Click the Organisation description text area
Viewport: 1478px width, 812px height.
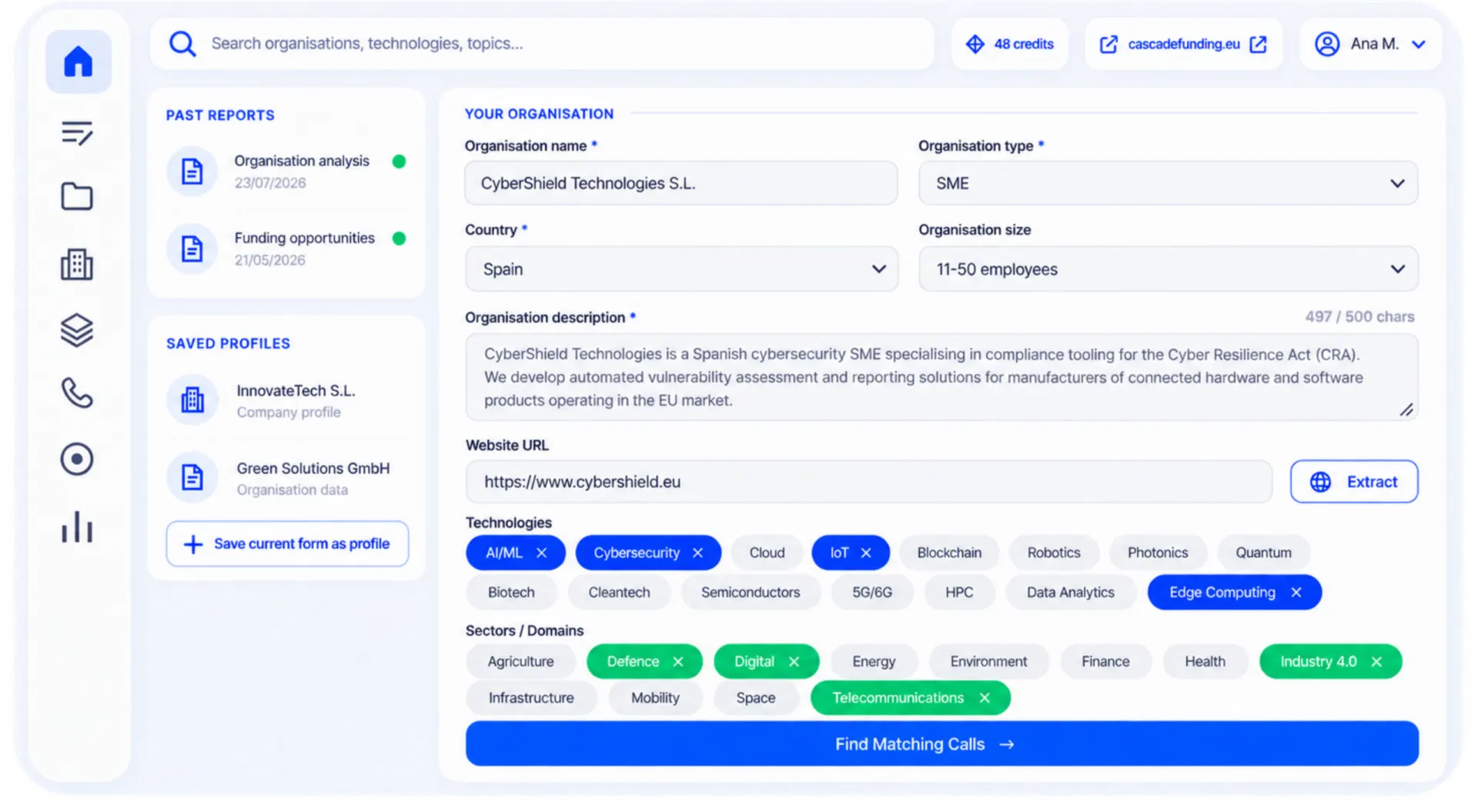point(941,377)
